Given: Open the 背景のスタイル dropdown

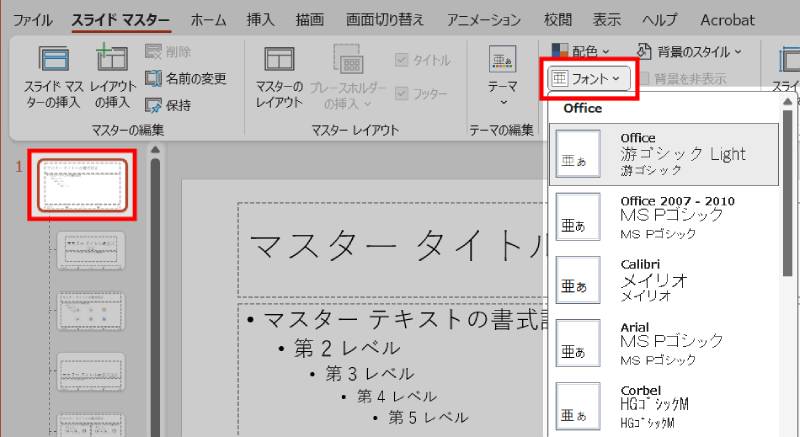Looking at the screenshot, I should click(x=689, y=52).
